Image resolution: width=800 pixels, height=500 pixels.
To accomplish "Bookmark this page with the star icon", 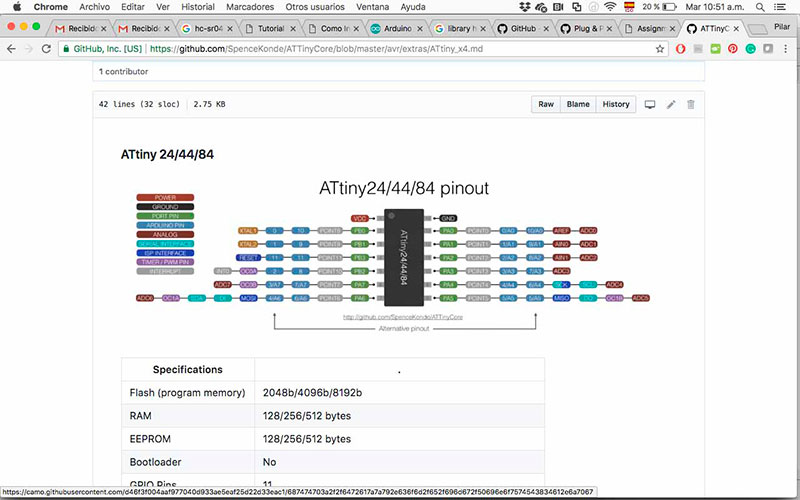I will 660,49.
